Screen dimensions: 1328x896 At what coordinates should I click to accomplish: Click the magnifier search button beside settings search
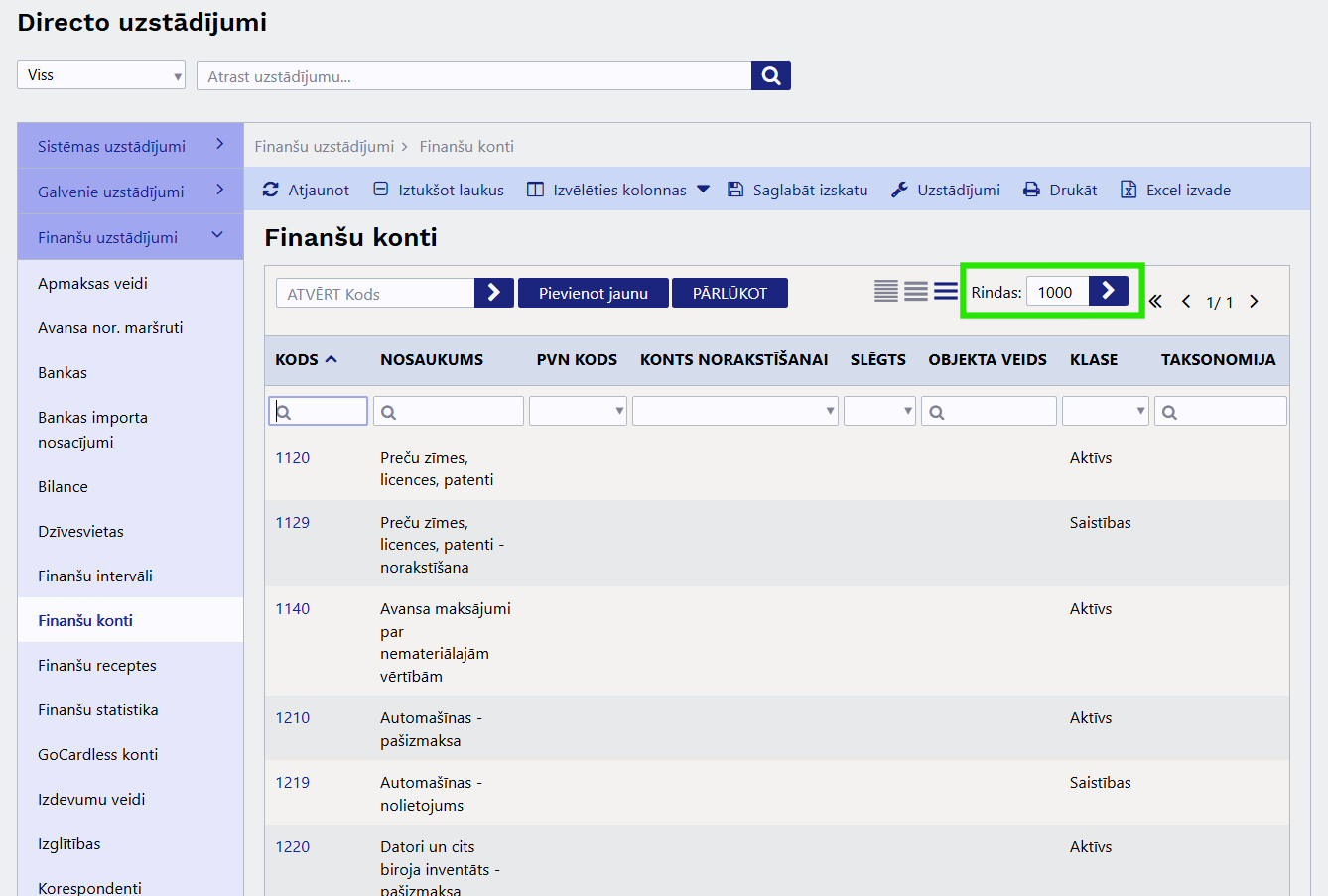point(770,75)
